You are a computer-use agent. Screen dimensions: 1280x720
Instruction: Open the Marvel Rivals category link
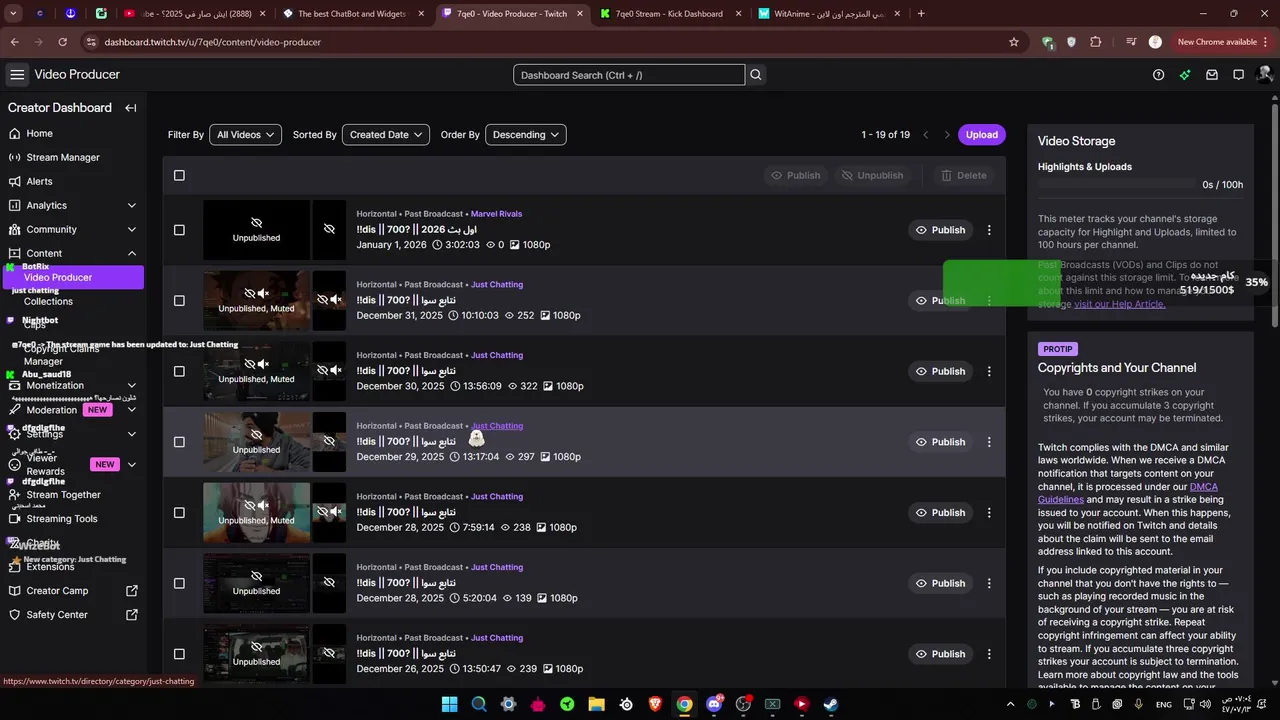[x=496, y=214]
